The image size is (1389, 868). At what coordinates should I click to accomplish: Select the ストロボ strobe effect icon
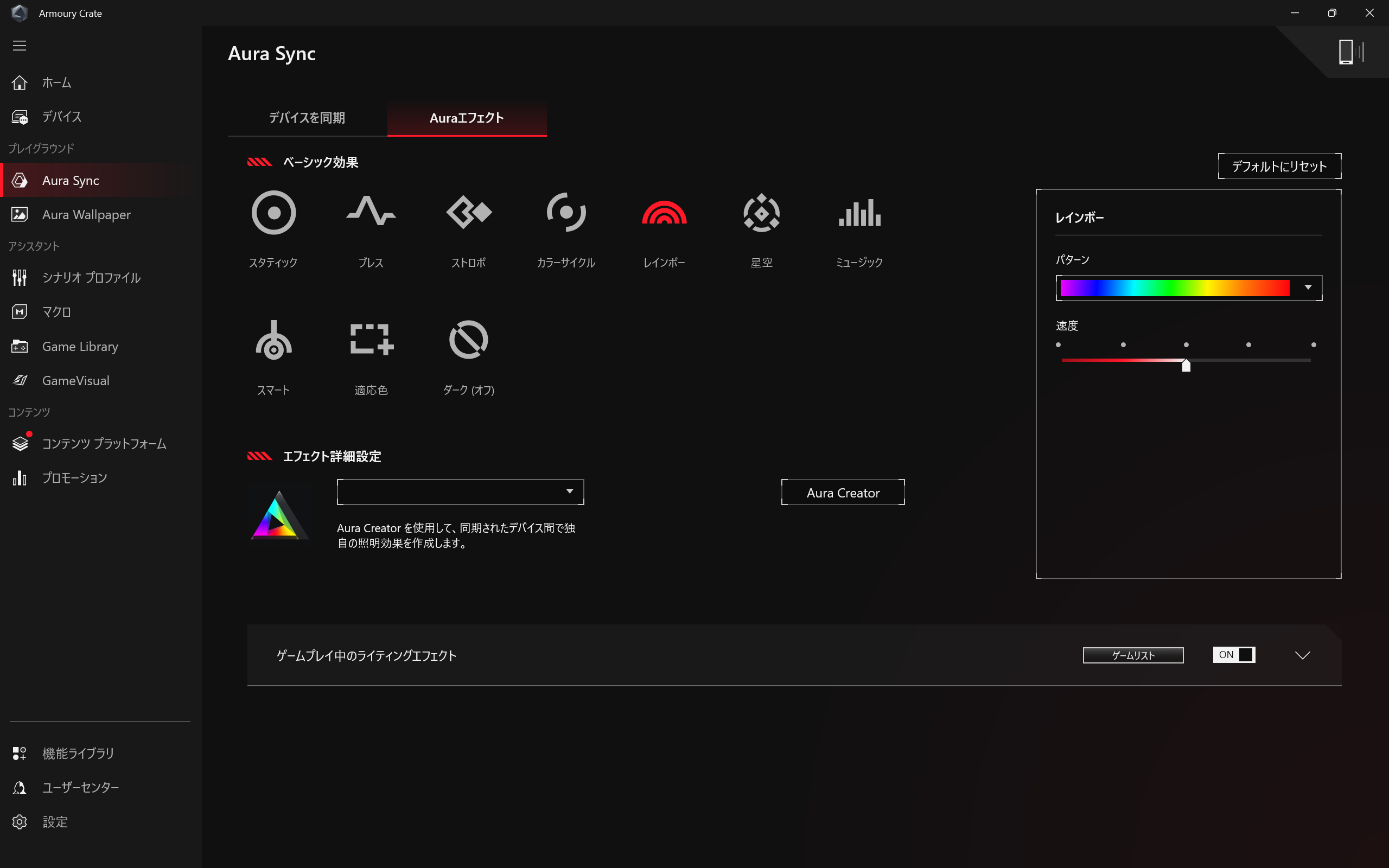[x=468, y=213]
